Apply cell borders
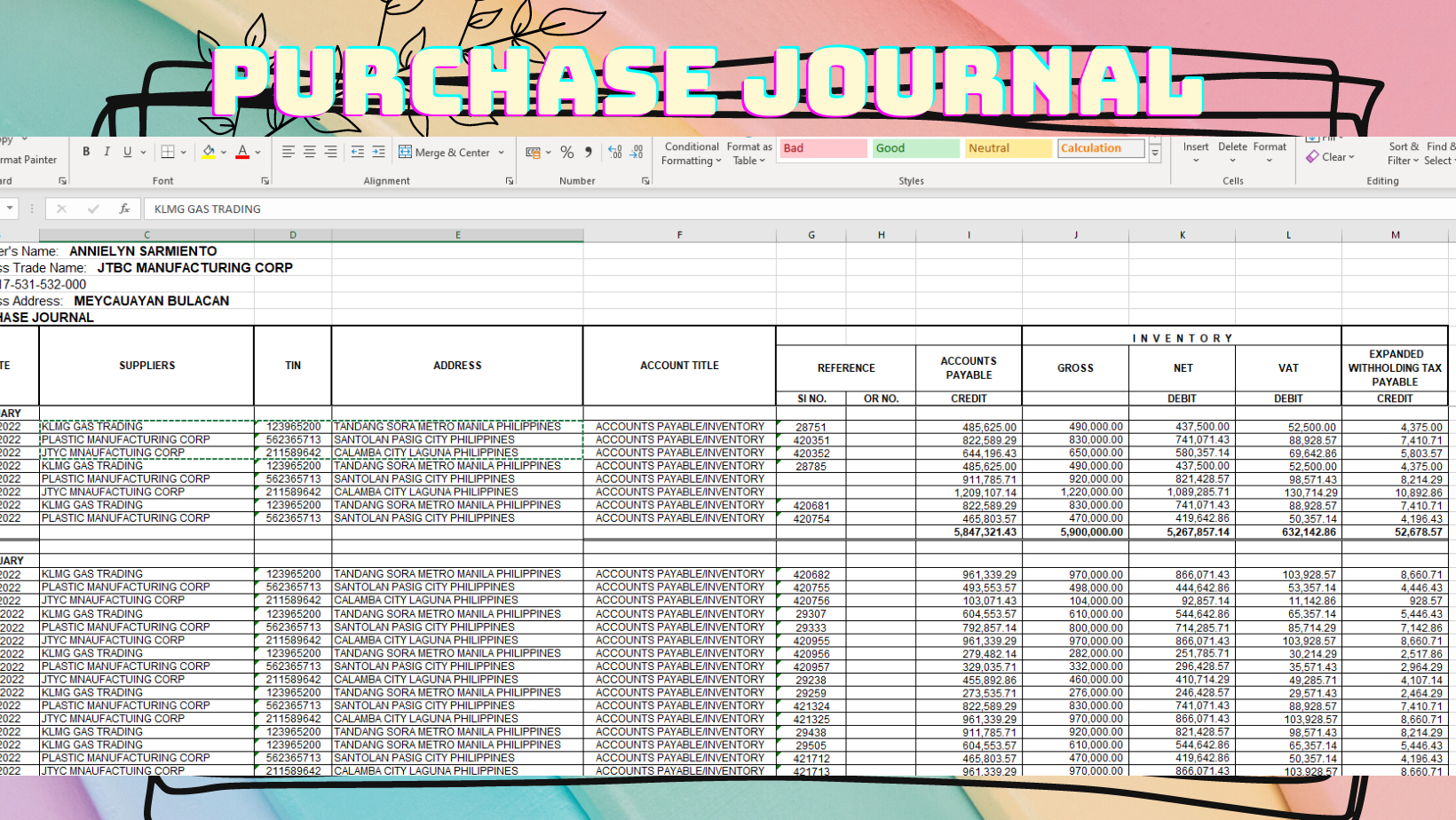 167,152
